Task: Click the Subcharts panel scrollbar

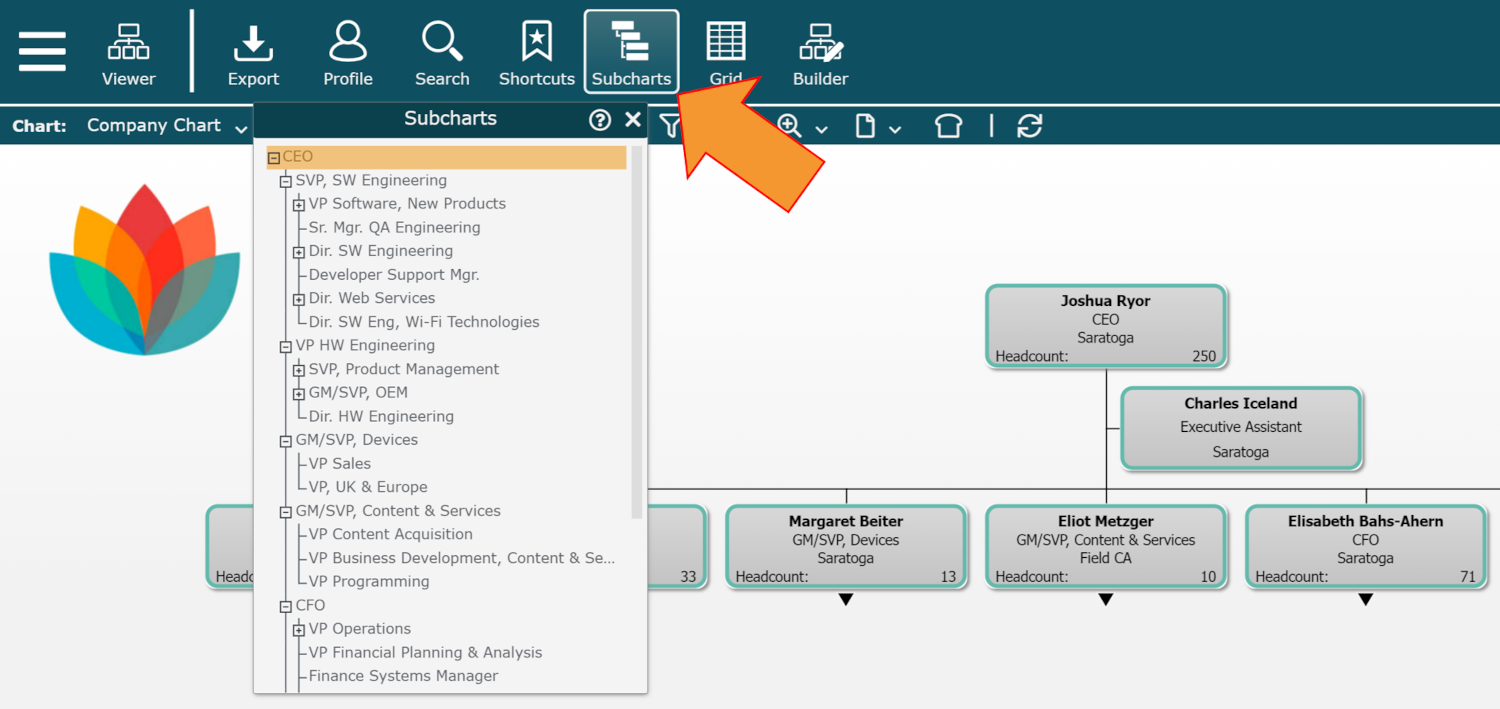Action: (x=637, y=330)
